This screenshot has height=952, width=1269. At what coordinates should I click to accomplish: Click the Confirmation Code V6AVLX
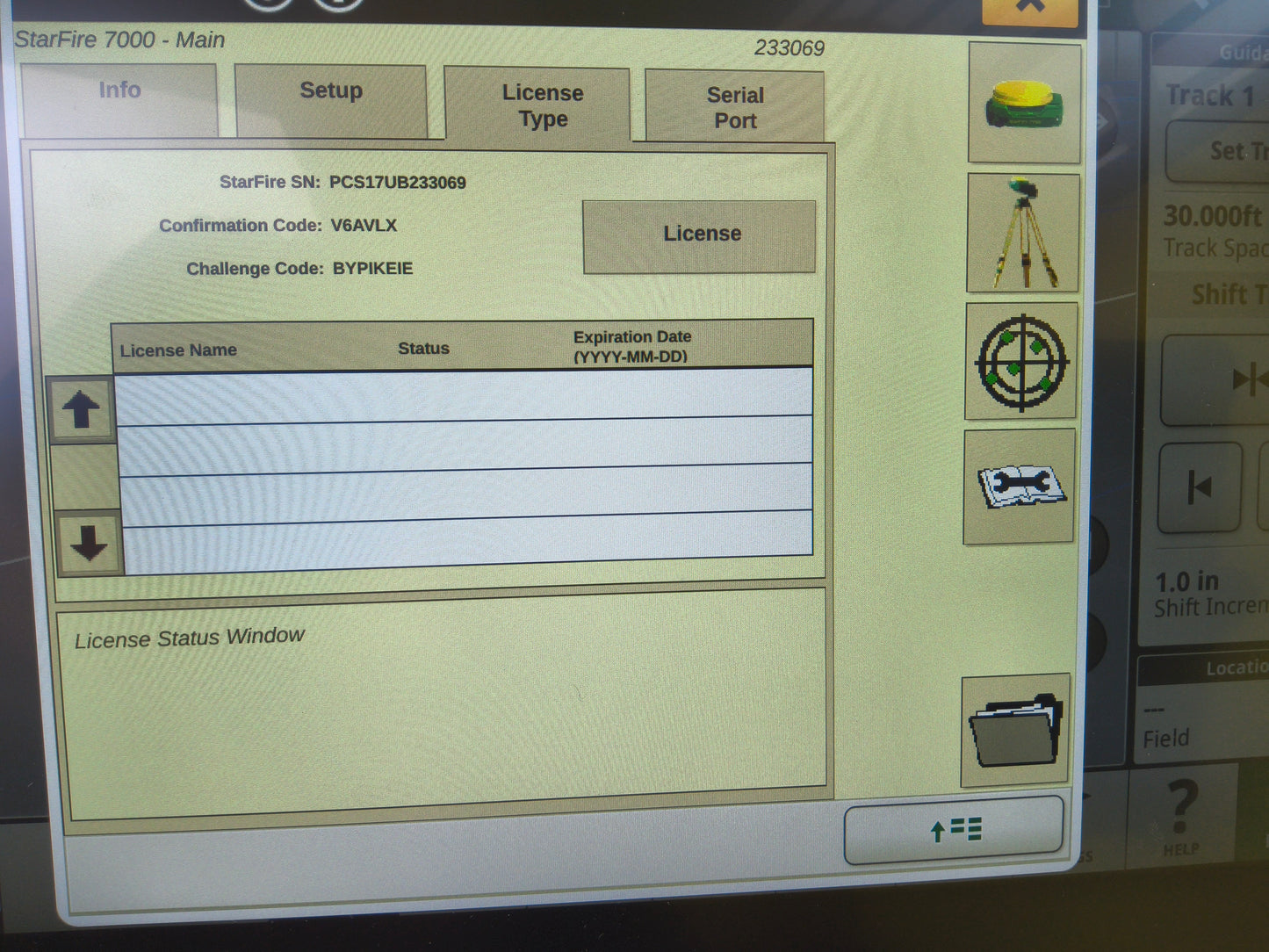[x=364, y=226]
